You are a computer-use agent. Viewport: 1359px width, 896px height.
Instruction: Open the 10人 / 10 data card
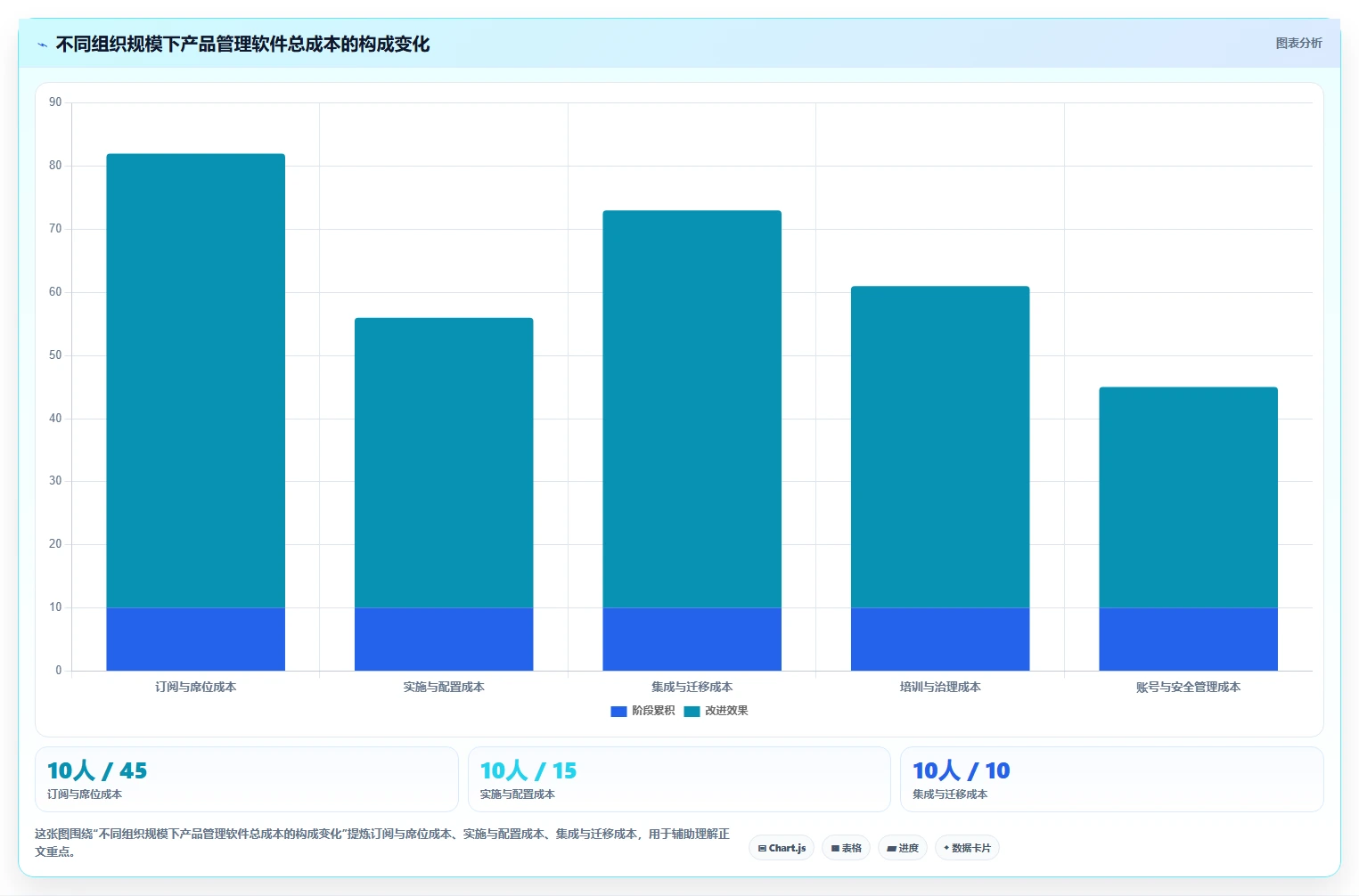pyautogui.click(x=1112, y=779)
